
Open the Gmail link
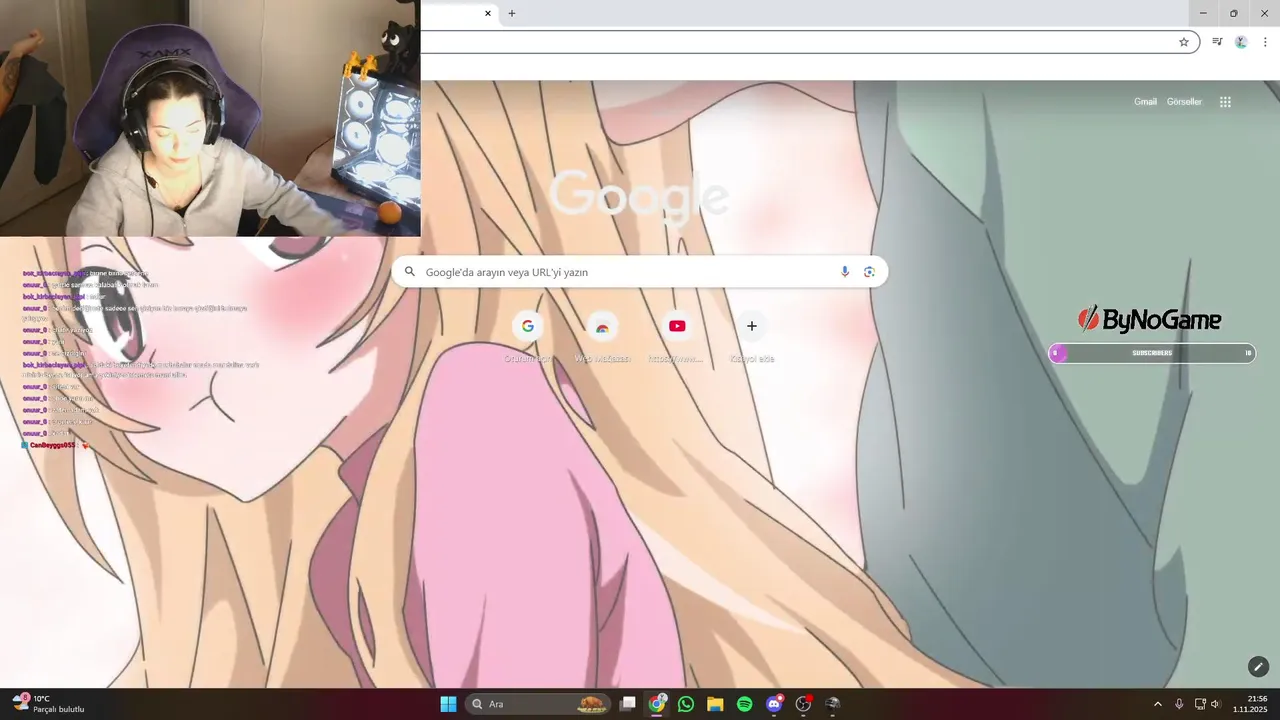(1145, 102)
